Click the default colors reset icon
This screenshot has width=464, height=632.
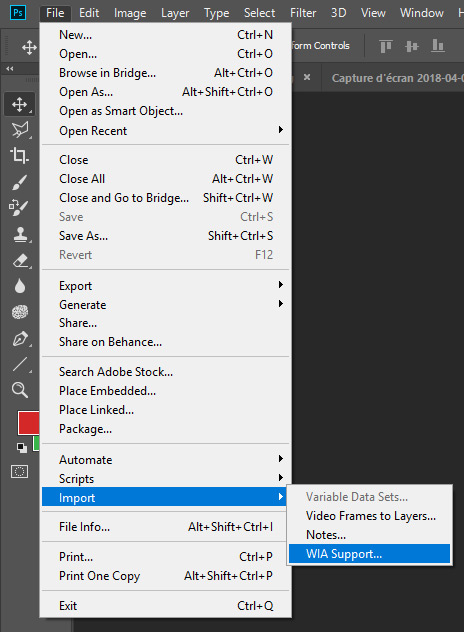point(22,447)
